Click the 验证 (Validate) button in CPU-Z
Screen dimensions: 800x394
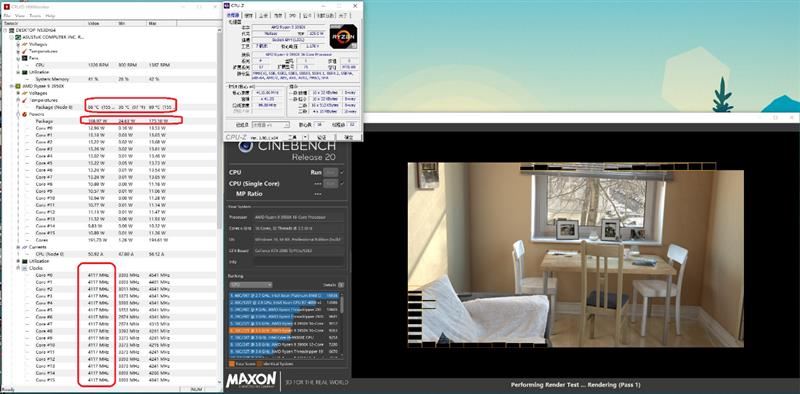(321, 137)
